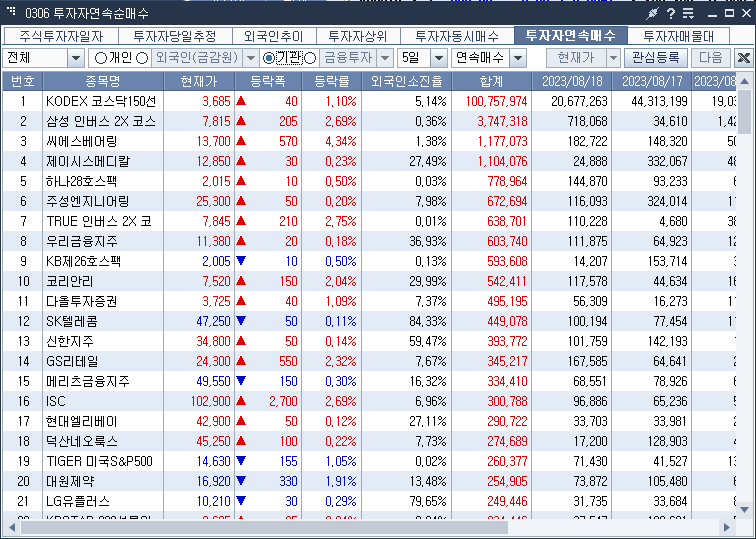Image resolution: width=756 pixels, height=539 pixels.
Task: Click the horizontal scrollbar thumb
Action: coord(264,527)
